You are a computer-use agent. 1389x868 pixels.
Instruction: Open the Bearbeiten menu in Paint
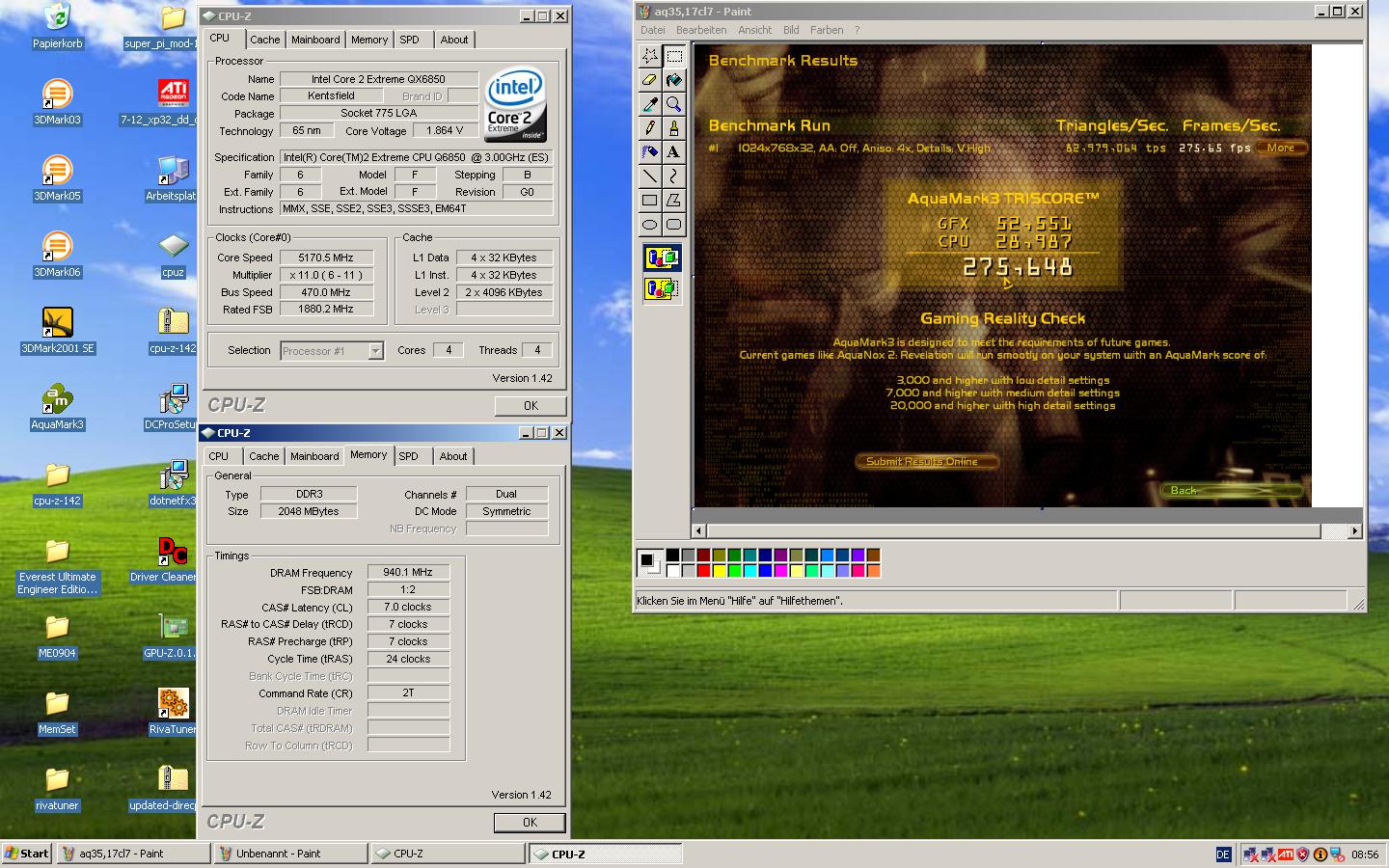coord(701,30)
